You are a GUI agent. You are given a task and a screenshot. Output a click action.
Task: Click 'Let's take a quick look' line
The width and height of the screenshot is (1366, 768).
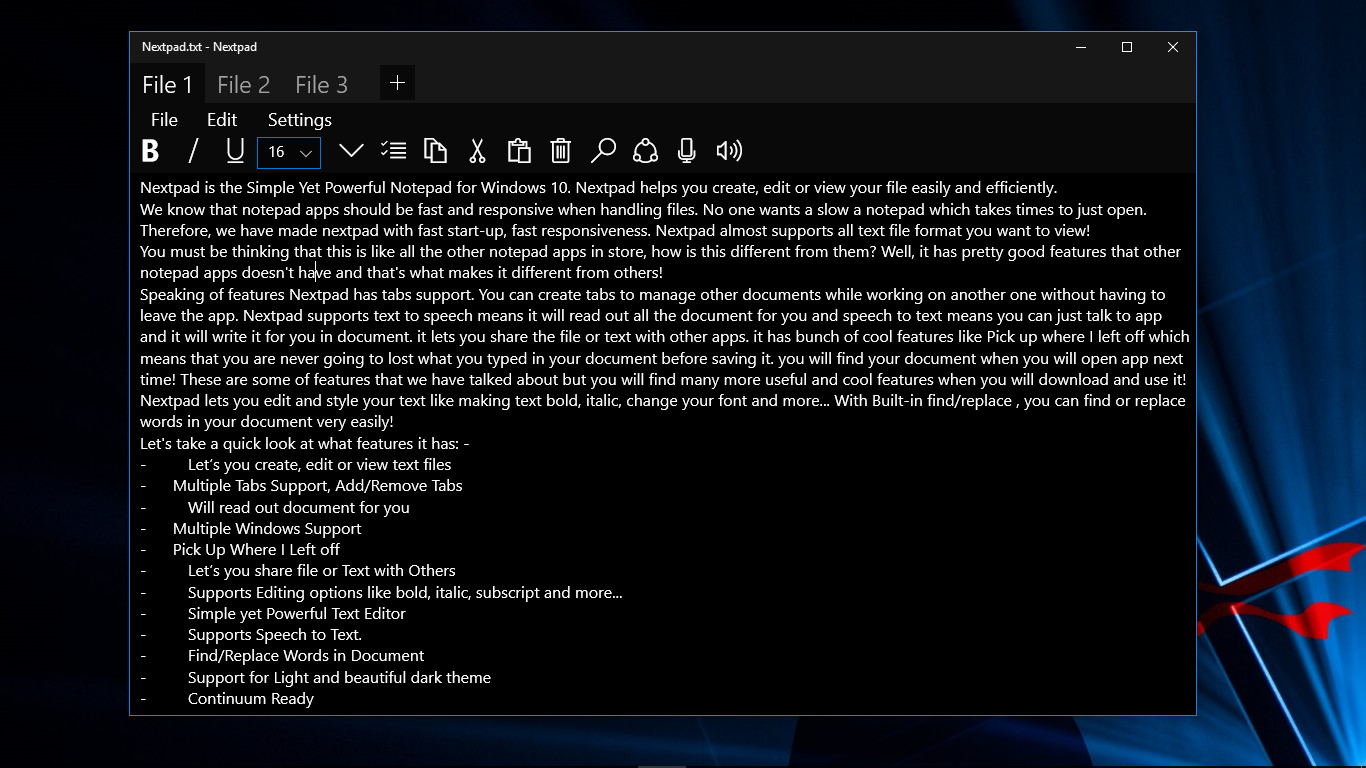305,443
